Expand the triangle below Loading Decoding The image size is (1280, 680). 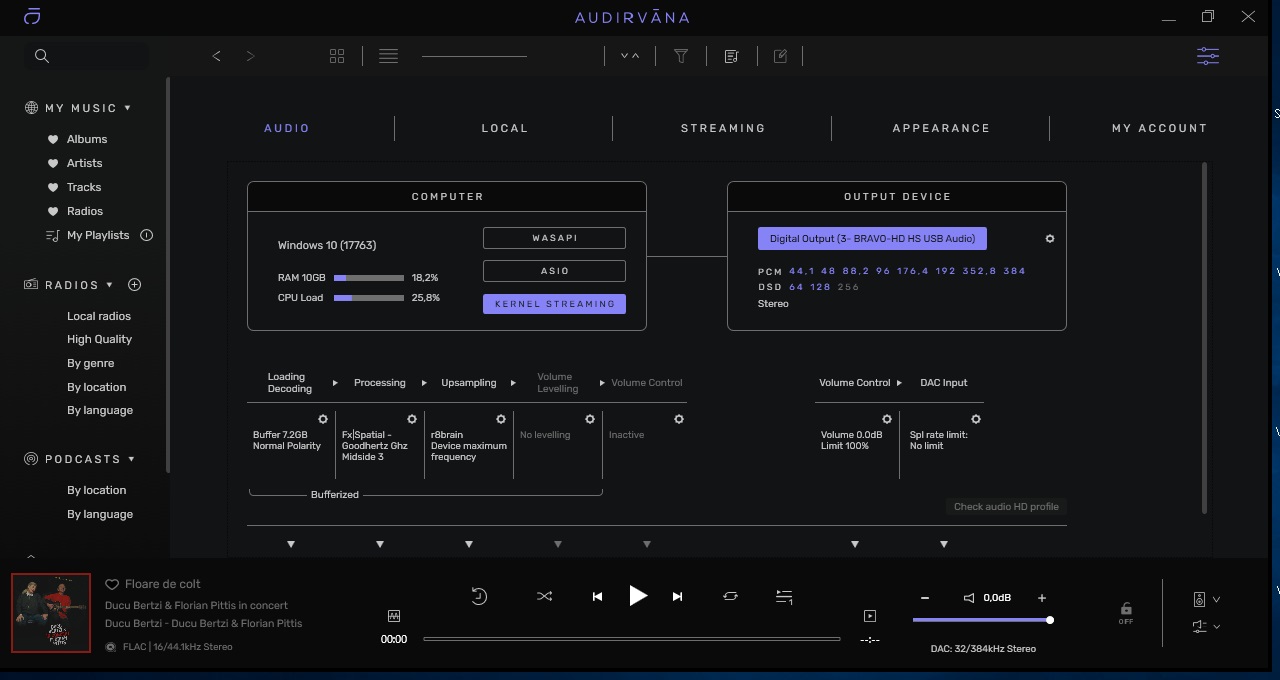(291, 544)
